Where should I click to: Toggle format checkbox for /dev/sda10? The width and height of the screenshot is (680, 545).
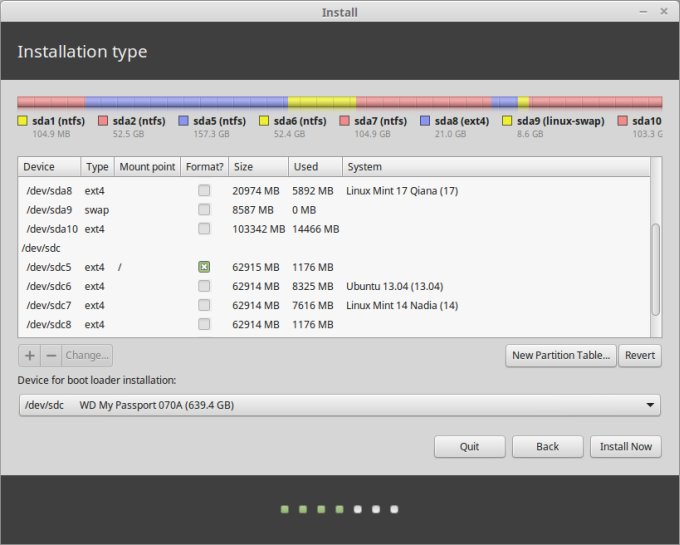tap(204, 228)
